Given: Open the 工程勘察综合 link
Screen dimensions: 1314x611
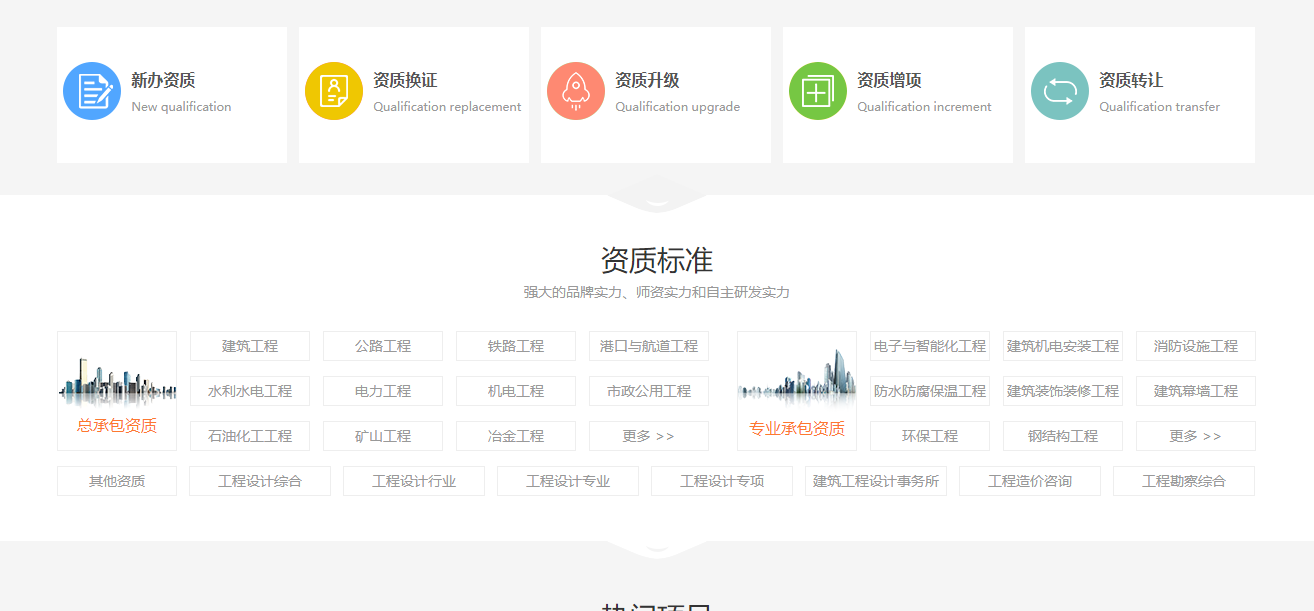Looking at the screenshot, I should pos(1183,481).
